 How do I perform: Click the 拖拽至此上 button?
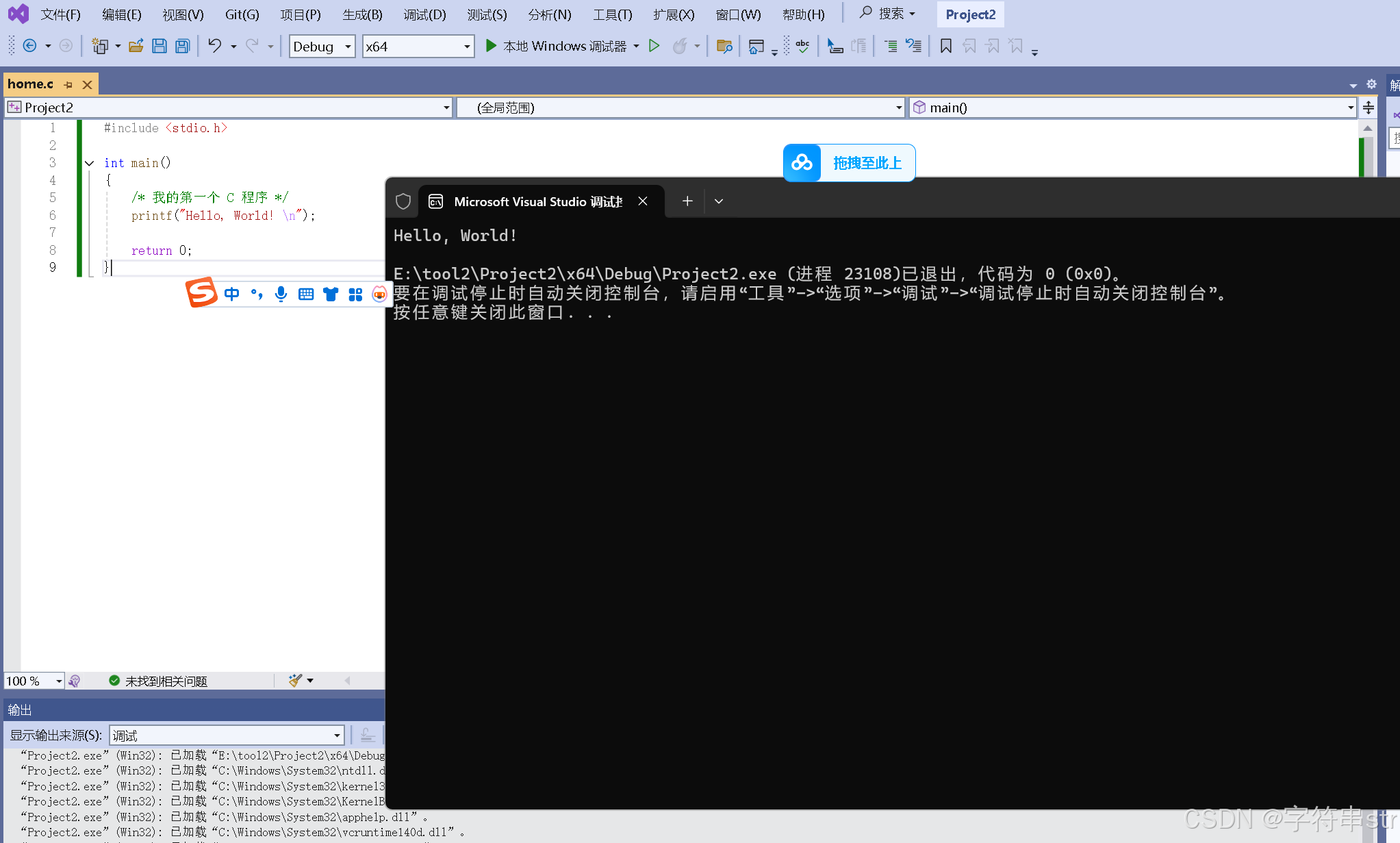point(867,163)
